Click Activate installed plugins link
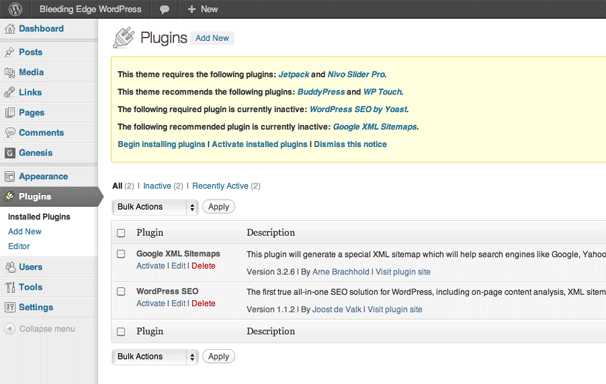606x384 pixels. point(259,144)
